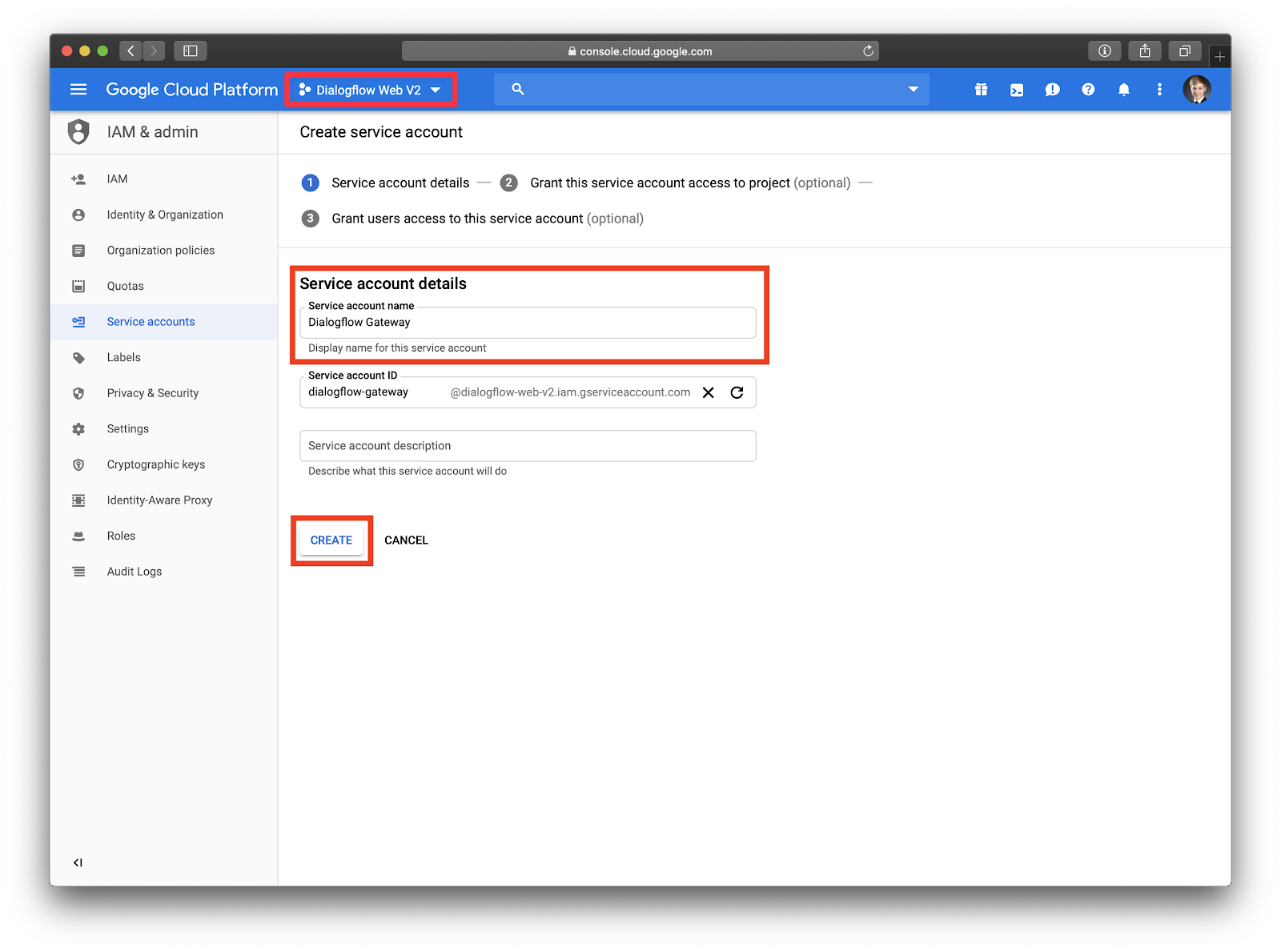Click the IAM add-person icon

(78, 179)
